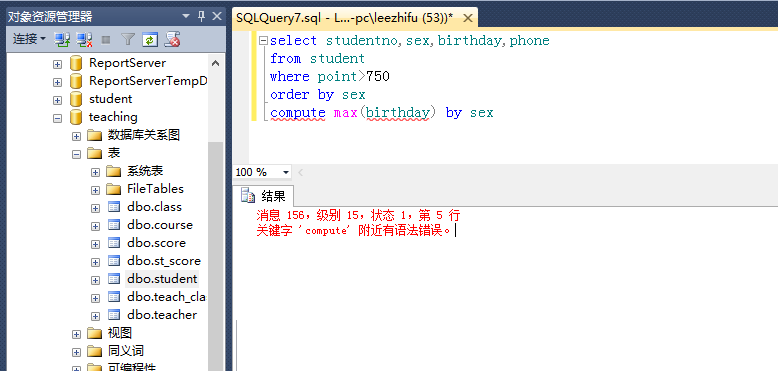Expand the student database node
This screenshot has width=778, height=371.
click(x=58, y=100)
